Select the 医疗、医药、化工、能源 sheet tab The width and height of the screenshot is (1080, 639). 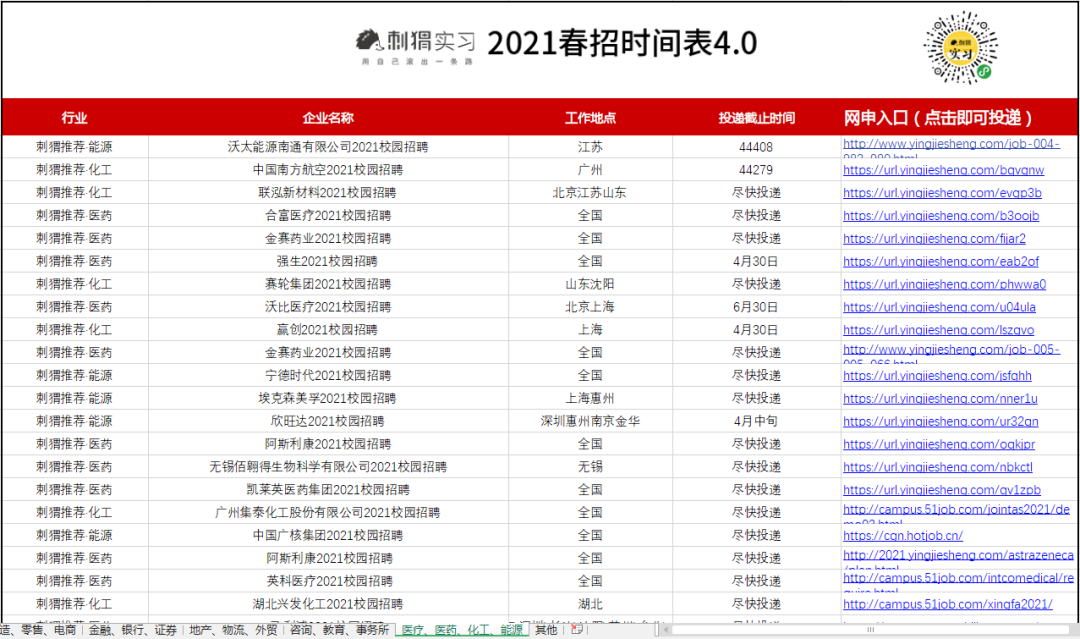point(462,630)
